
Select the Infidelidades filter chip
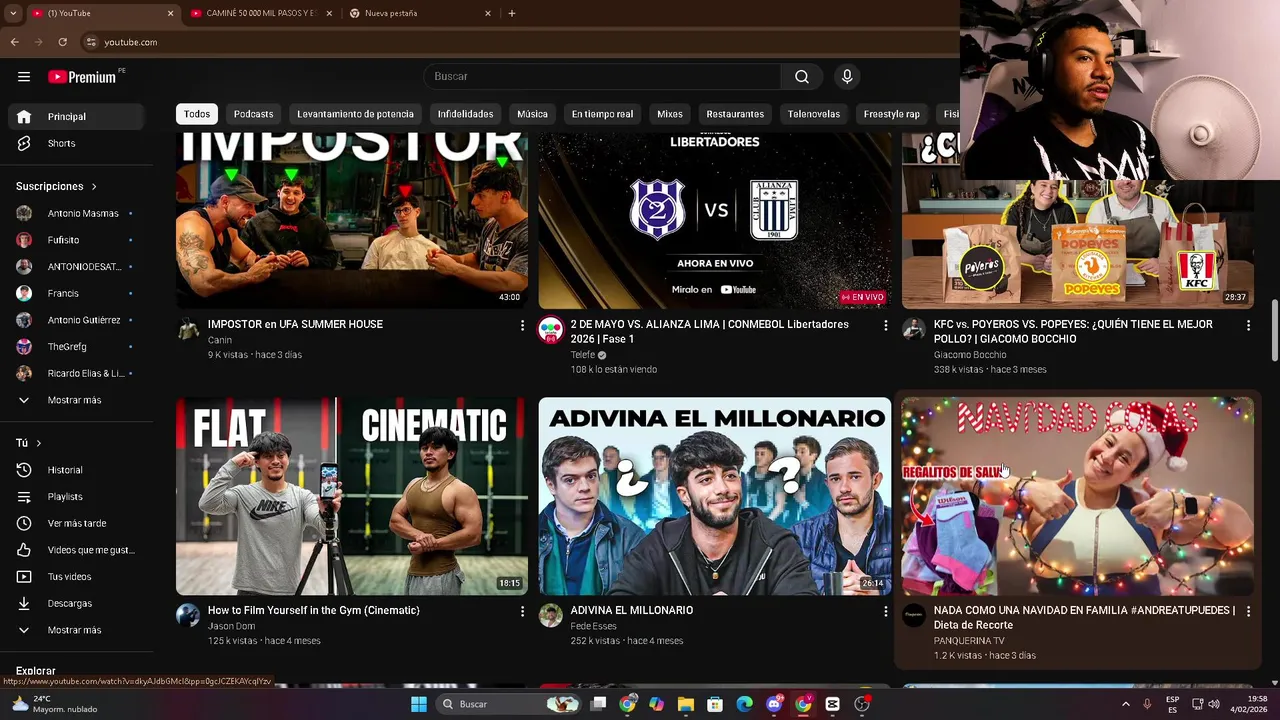[x=465, y=114]
